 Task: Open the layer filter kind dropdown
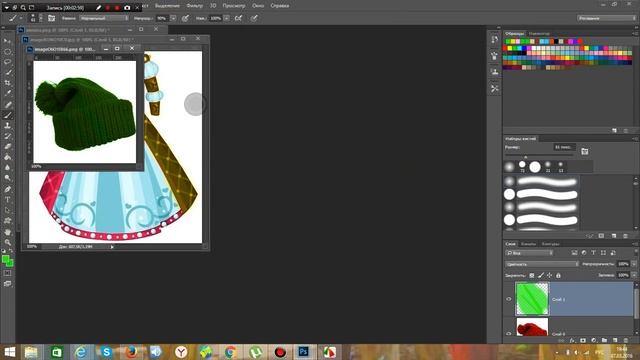(529, 253)
